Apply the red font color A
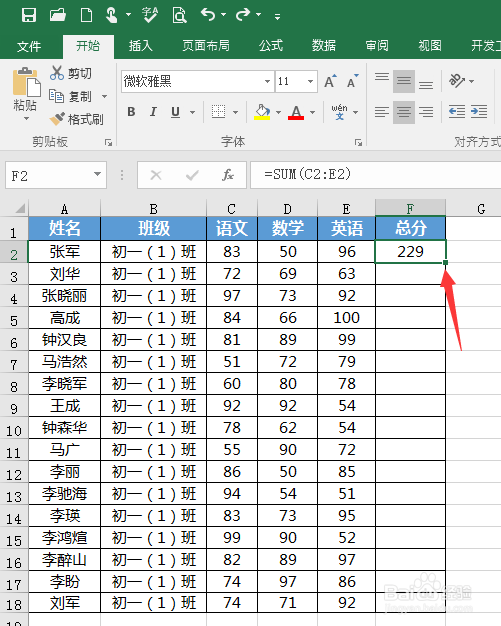Screen dimensions: 501x626 [296, 112]
